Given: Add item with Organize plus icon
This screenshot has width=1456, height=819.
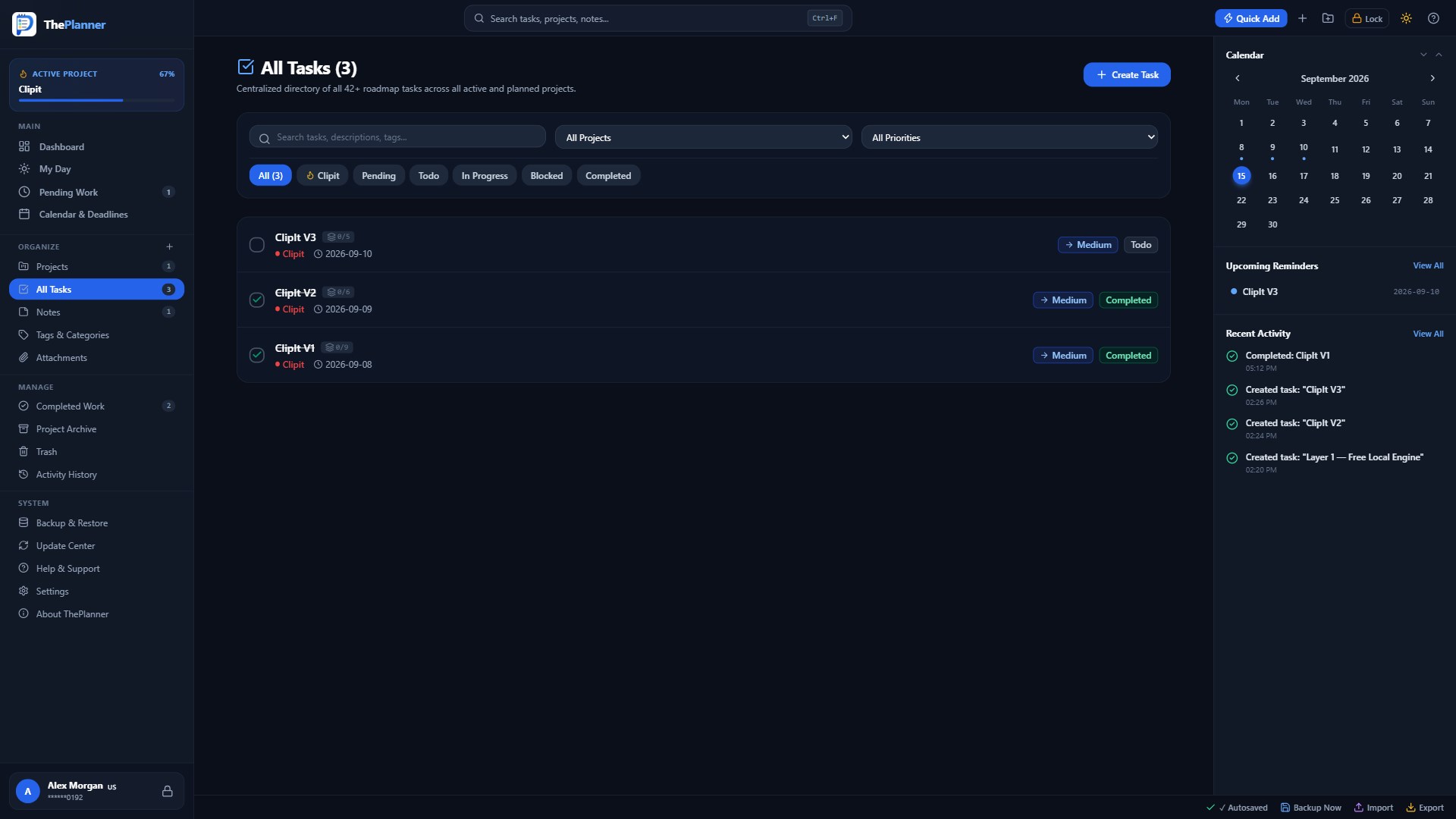Looking at the screenshot, I should coord(169,246).
